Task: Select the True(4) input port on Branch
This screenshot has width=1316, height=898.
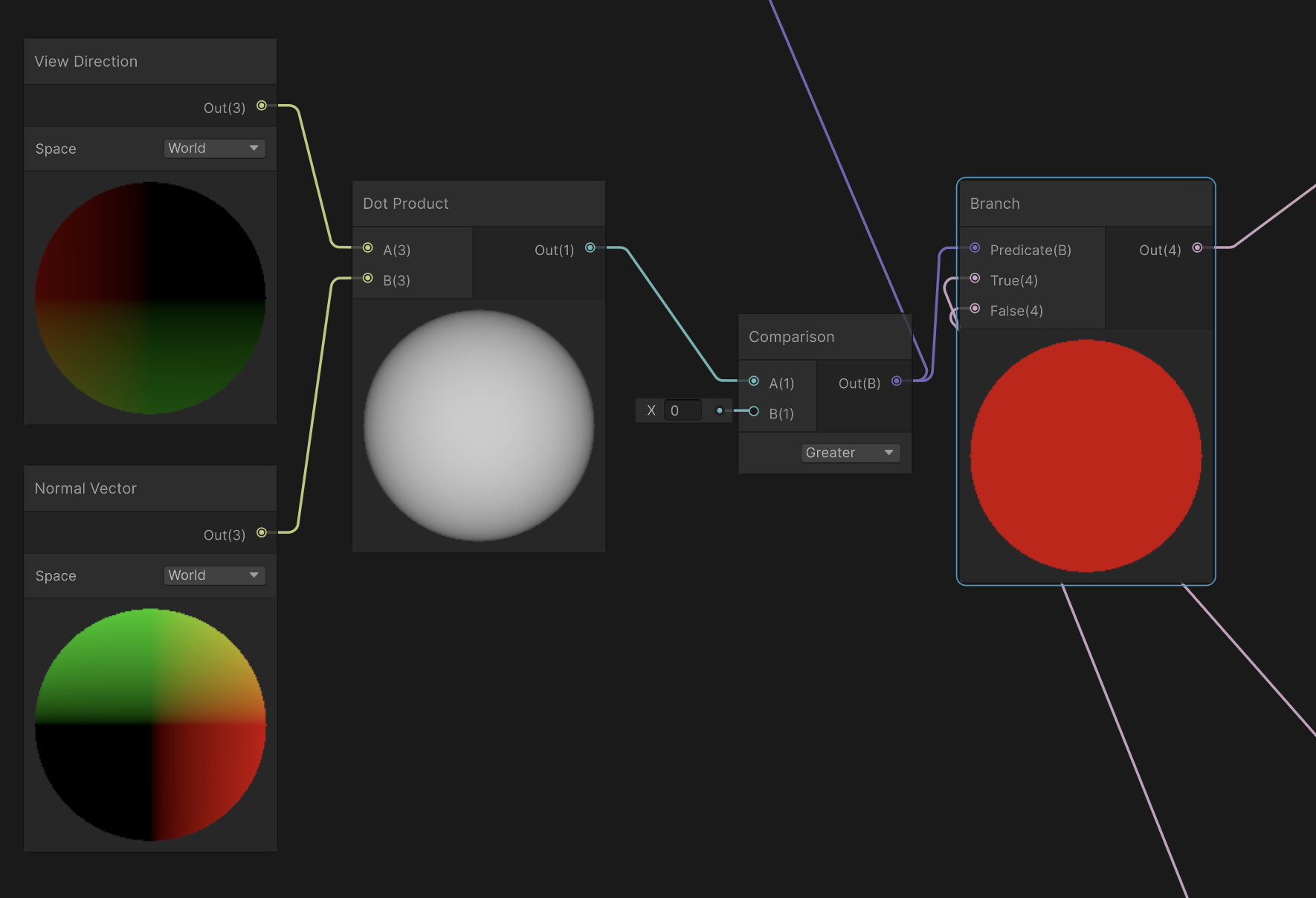Action: click(975, 277)
